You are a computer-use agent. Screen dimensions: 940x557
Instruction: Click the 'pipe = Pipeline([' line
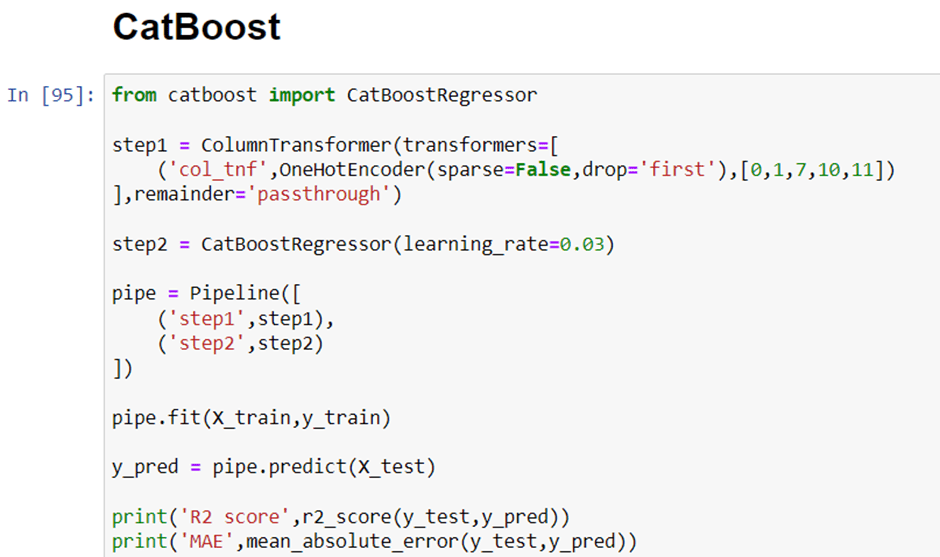(x=206, y=293)
